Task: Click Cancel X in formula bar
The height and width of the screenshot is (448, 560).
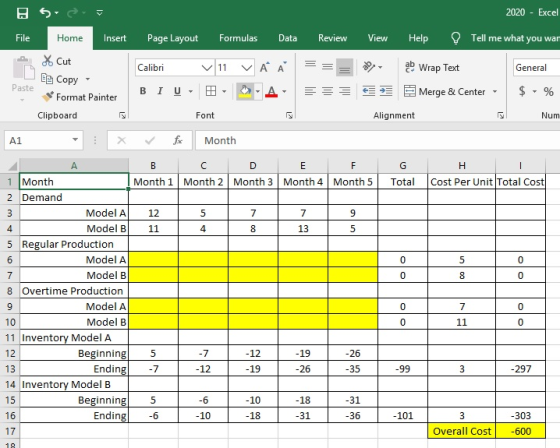Action: click(121, 140)
